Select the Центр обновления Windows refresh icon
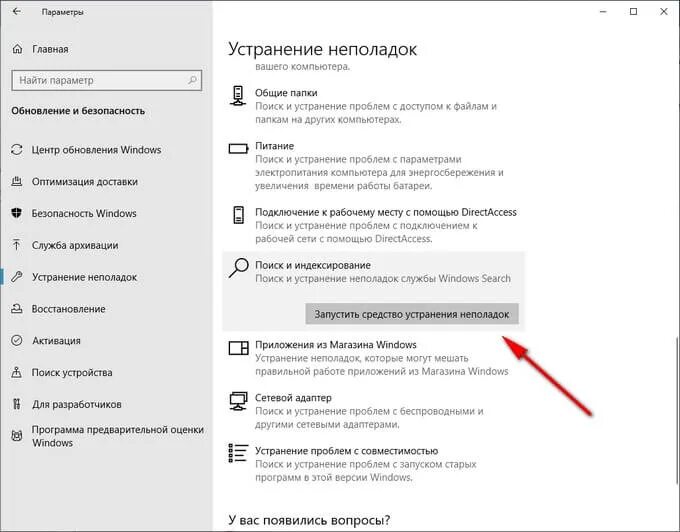The width and height of the screenshot is (680, 532). coord(16,150)
